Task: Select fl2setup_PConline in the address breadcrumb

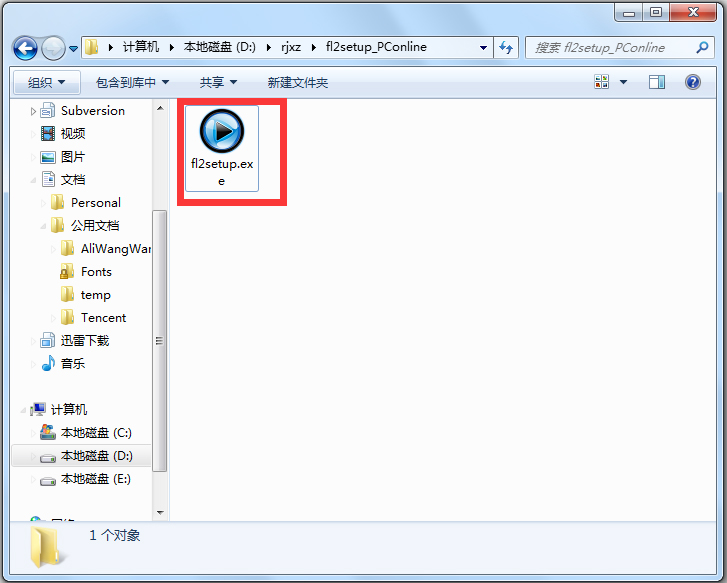Action: [376, 47]
